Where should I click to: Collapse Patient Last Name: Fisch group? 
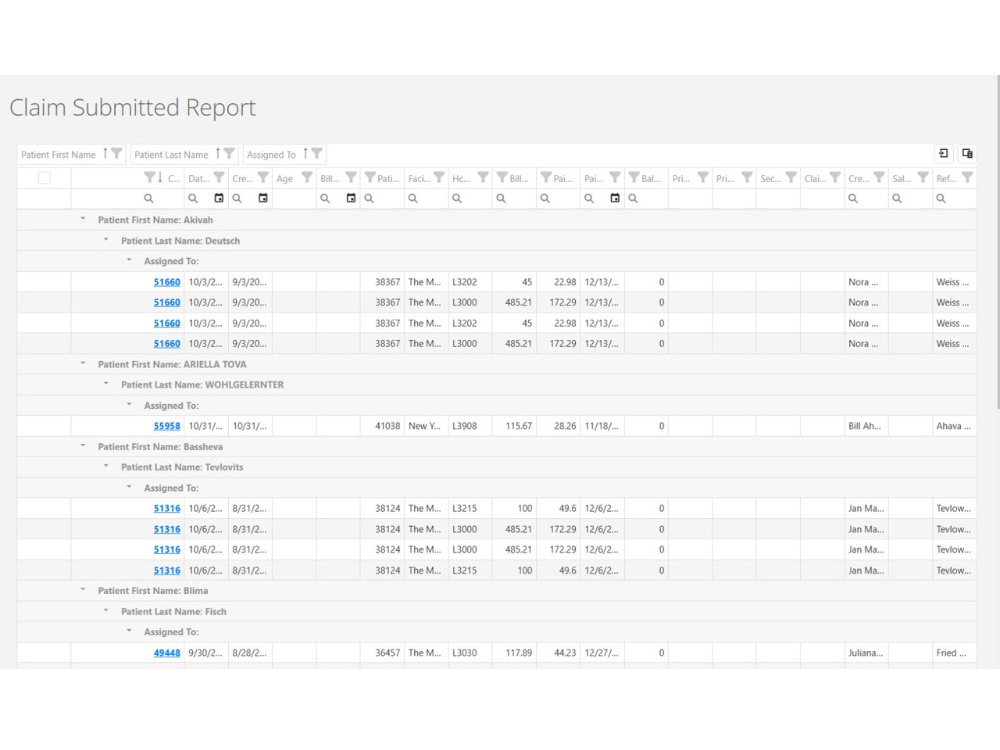[x=106, y=610]
